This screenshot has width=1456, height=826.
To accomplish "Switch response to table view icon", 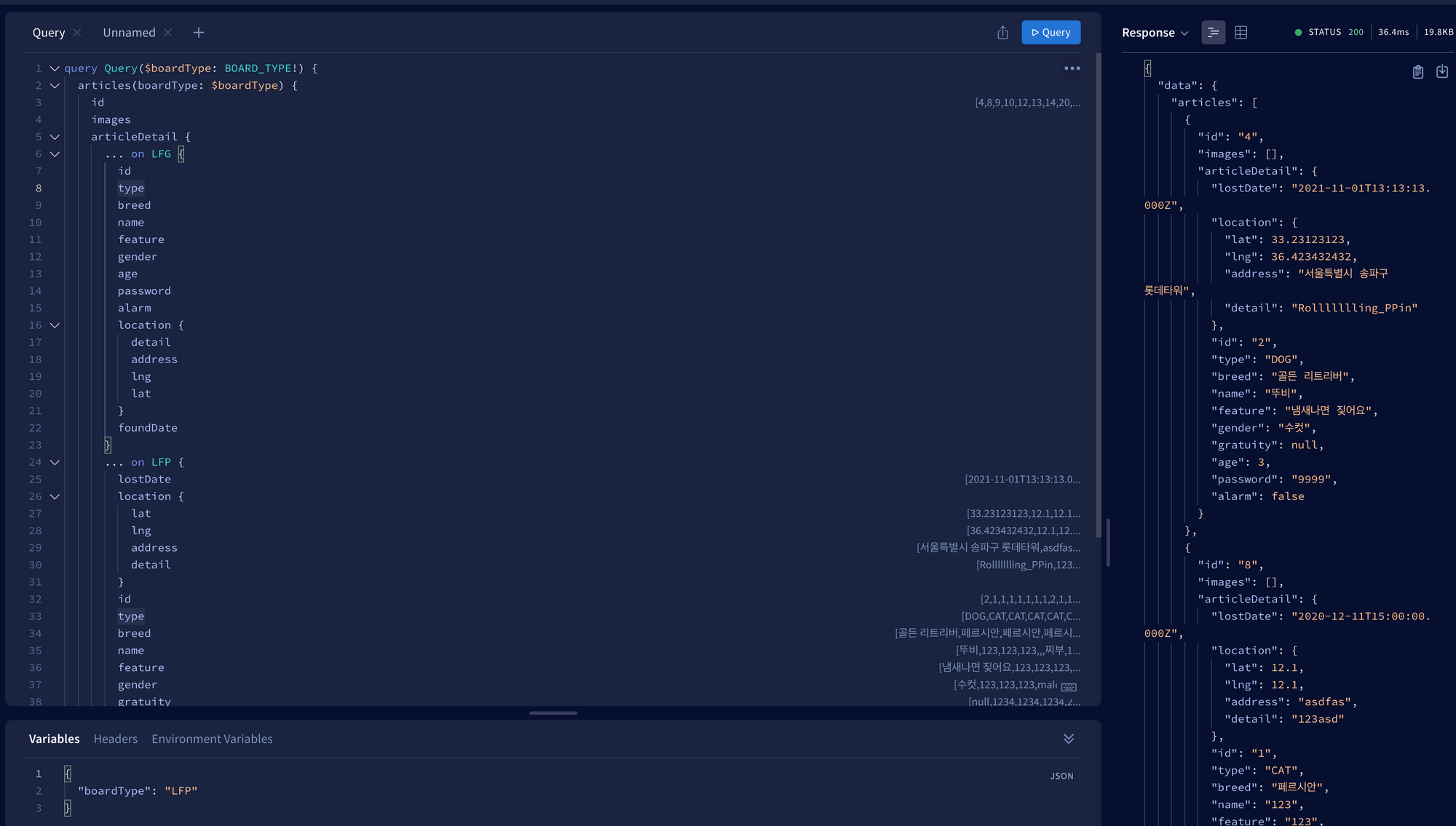I will 1241,33.
